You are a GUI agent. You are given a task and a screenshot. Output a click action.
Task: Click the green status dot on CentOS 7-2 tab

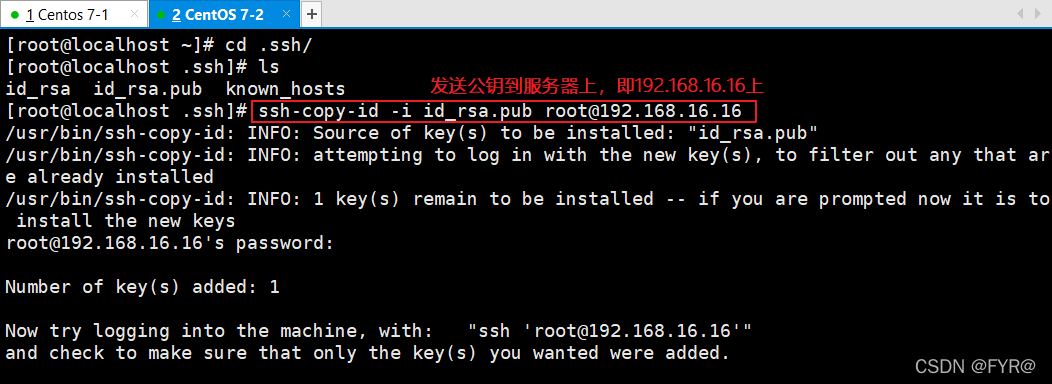tap(161, 15)
